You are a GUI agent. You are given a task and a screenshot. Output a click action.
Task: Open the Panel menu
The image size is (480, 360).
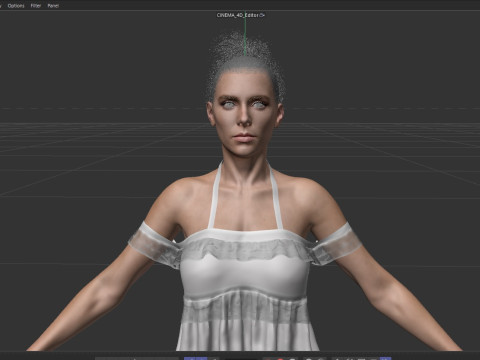53,6
